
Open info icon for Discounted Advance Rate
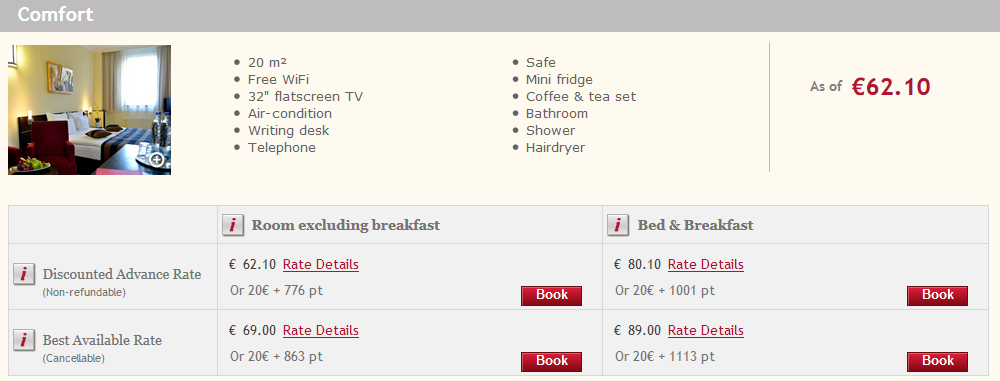(24, 274)
